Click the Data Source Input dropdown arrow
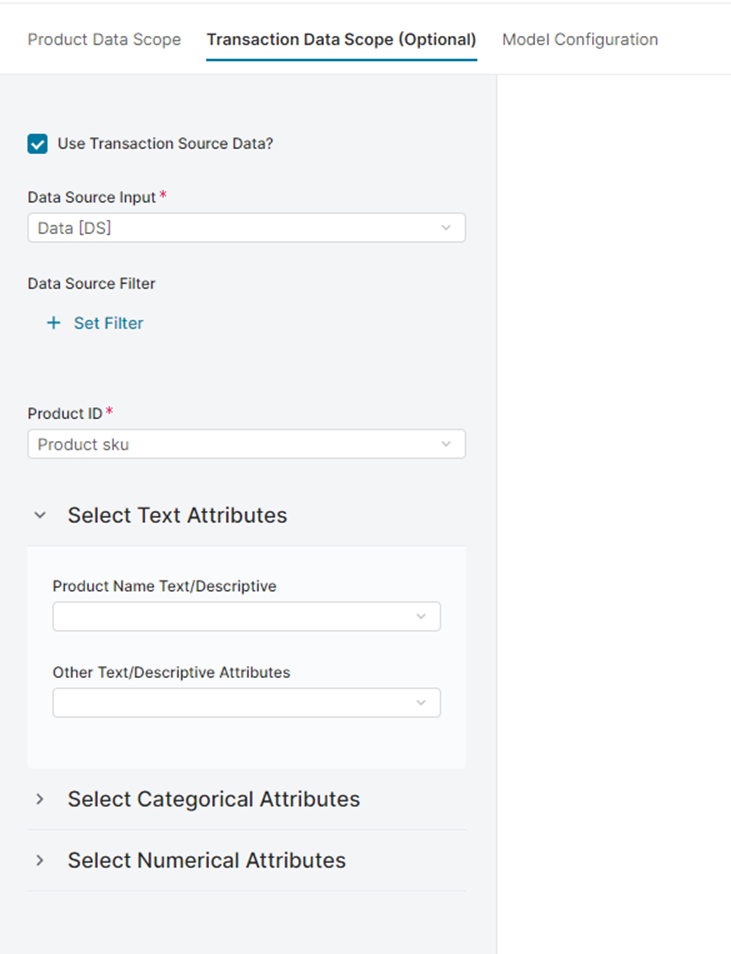This screenshot has width=731, height=954. coord(446,228)
